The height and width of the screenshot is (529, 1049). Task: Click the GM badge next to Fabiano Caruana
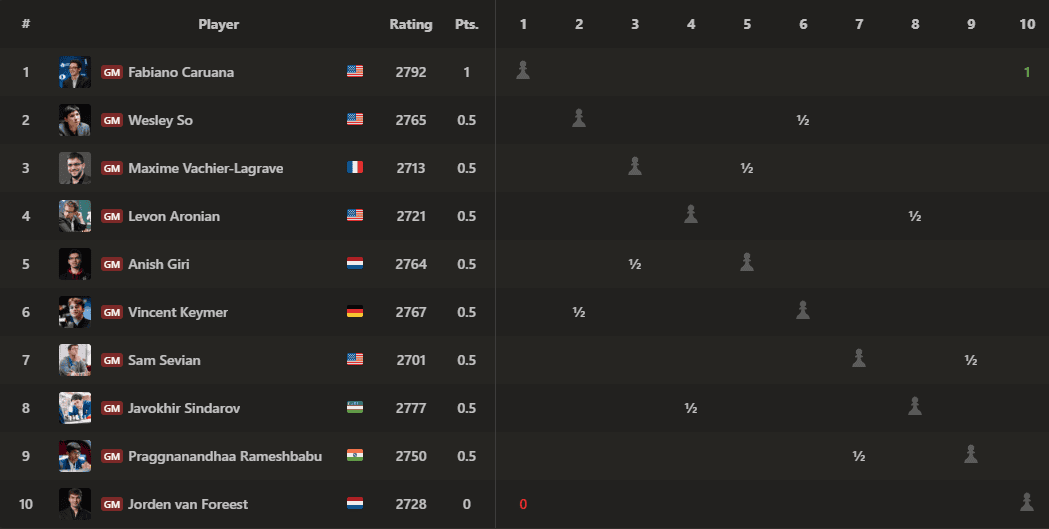[112, 72]
